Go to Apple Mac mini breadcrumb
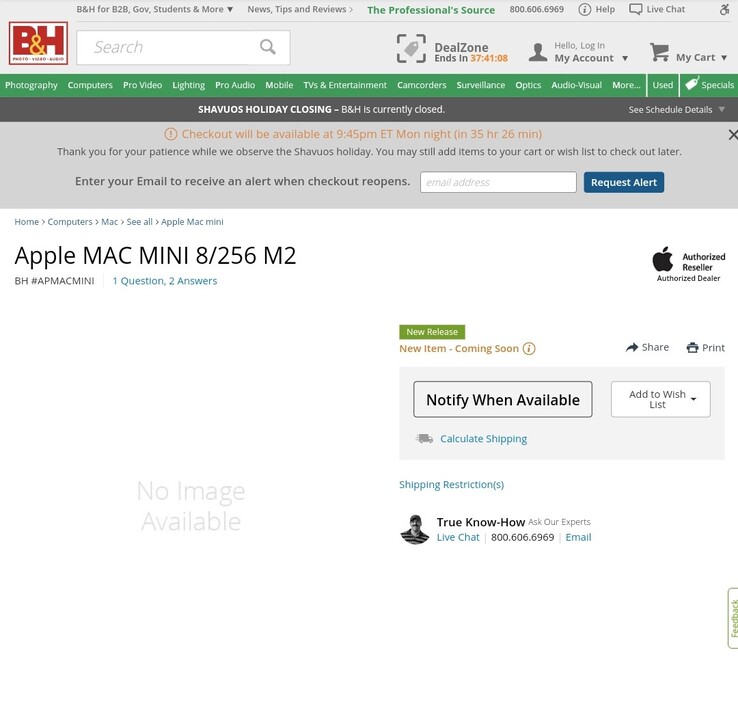Viewport: 738px width, 702px height. (192, 222)
